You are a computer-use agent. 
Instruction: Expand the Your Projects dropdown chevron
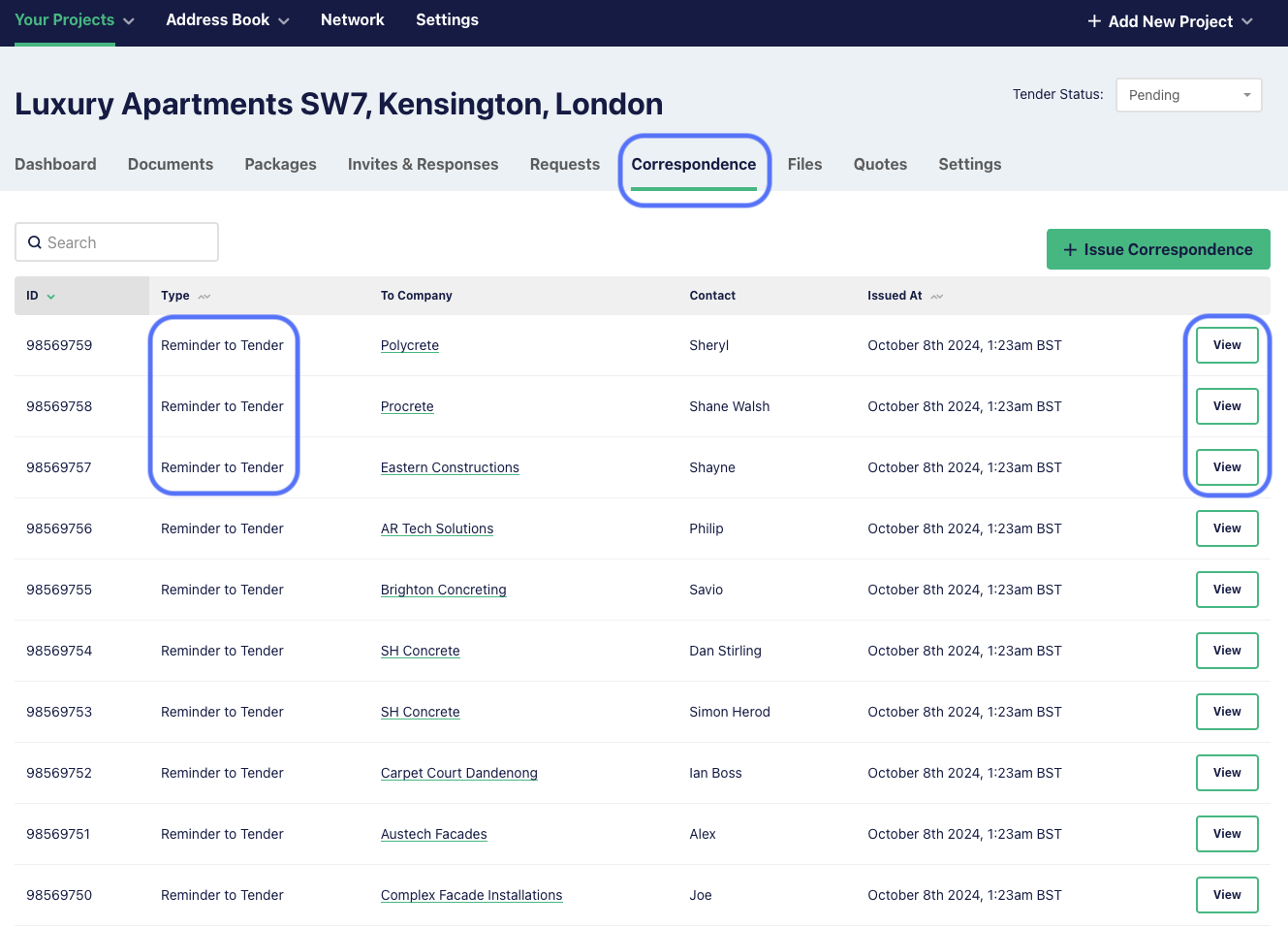(x=129, y=21)
